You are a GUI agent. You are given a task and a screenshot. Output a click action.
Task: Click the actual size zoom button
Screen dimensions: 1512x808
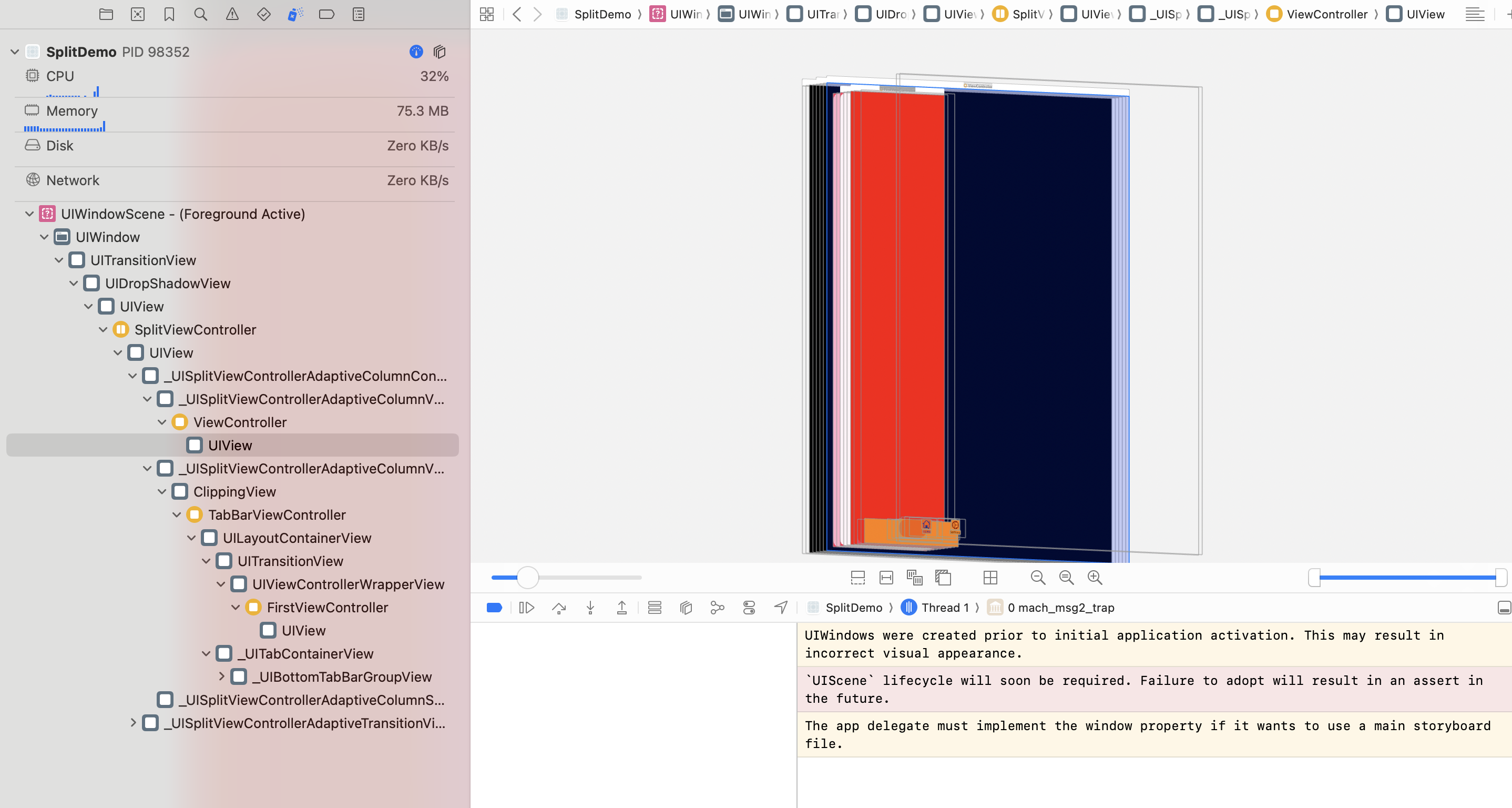(x=1067, y=578)
